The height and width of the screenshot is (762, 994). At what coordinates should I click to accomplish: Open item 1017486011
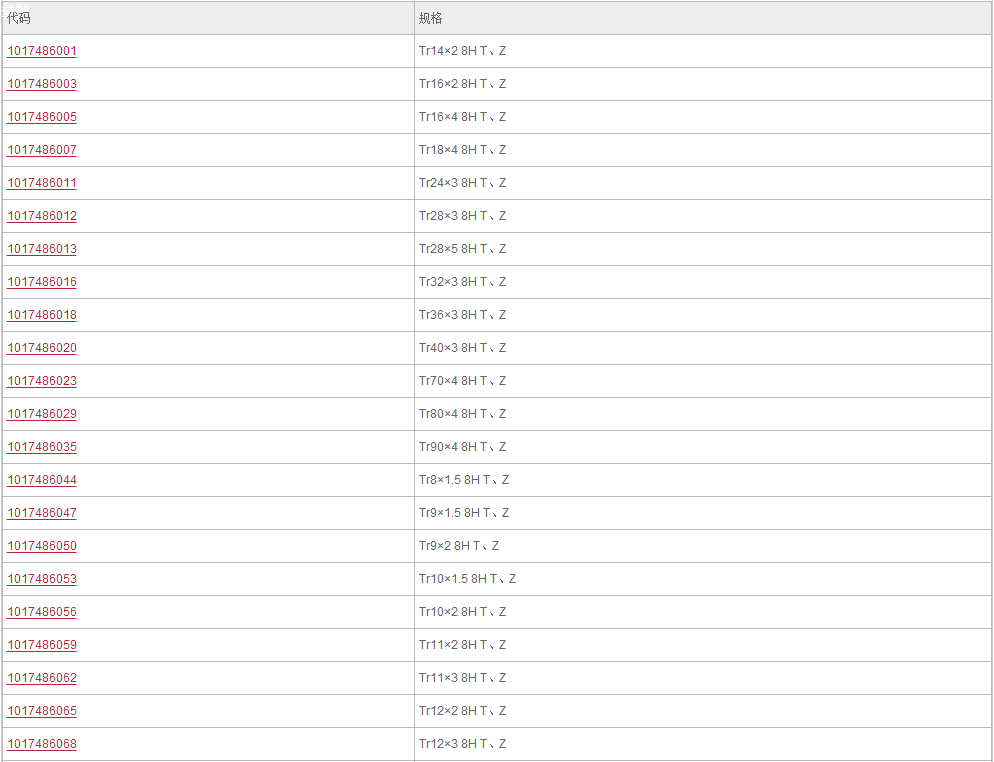42,183
